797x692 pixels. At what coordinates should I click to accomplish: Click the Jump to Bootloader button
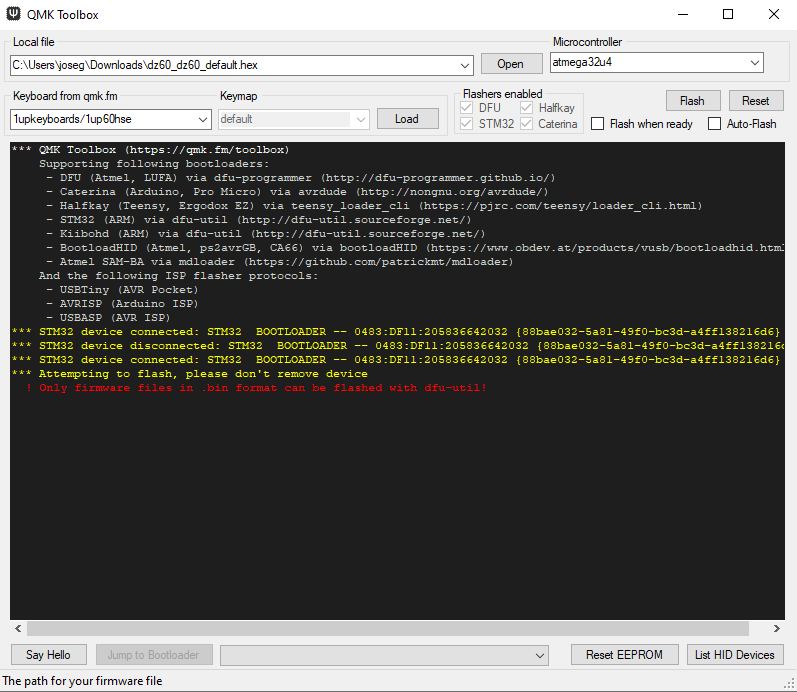pos(154,655)
